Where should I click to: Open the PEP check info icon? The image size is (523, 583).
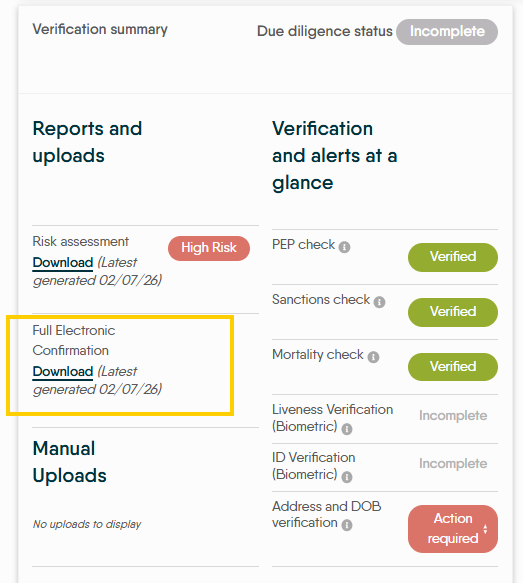344,247
